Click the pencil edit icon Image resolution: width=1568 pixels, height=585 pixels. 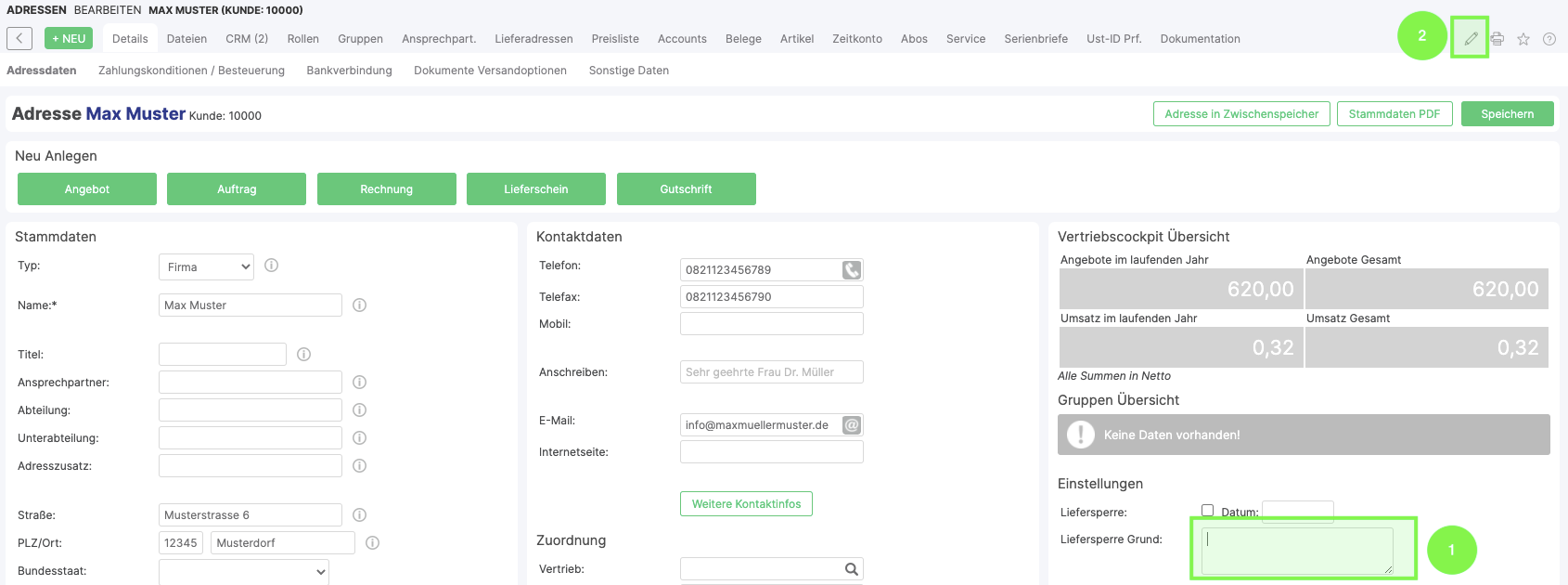tap(1471, 39)
